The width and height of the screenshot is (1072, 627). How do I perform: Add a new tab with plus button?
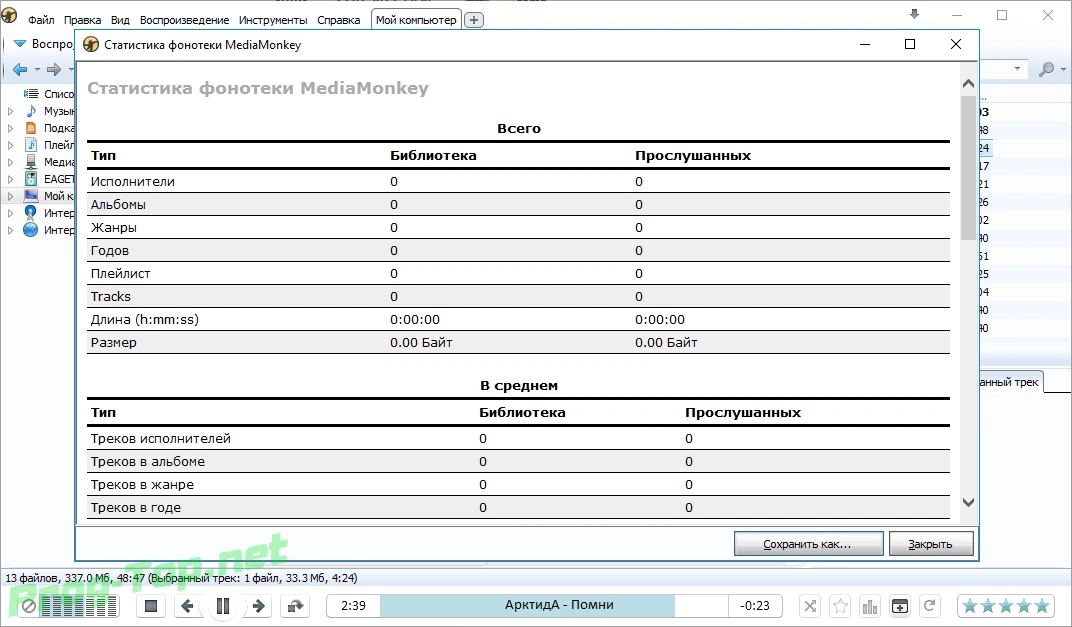[x=474, y=20]
